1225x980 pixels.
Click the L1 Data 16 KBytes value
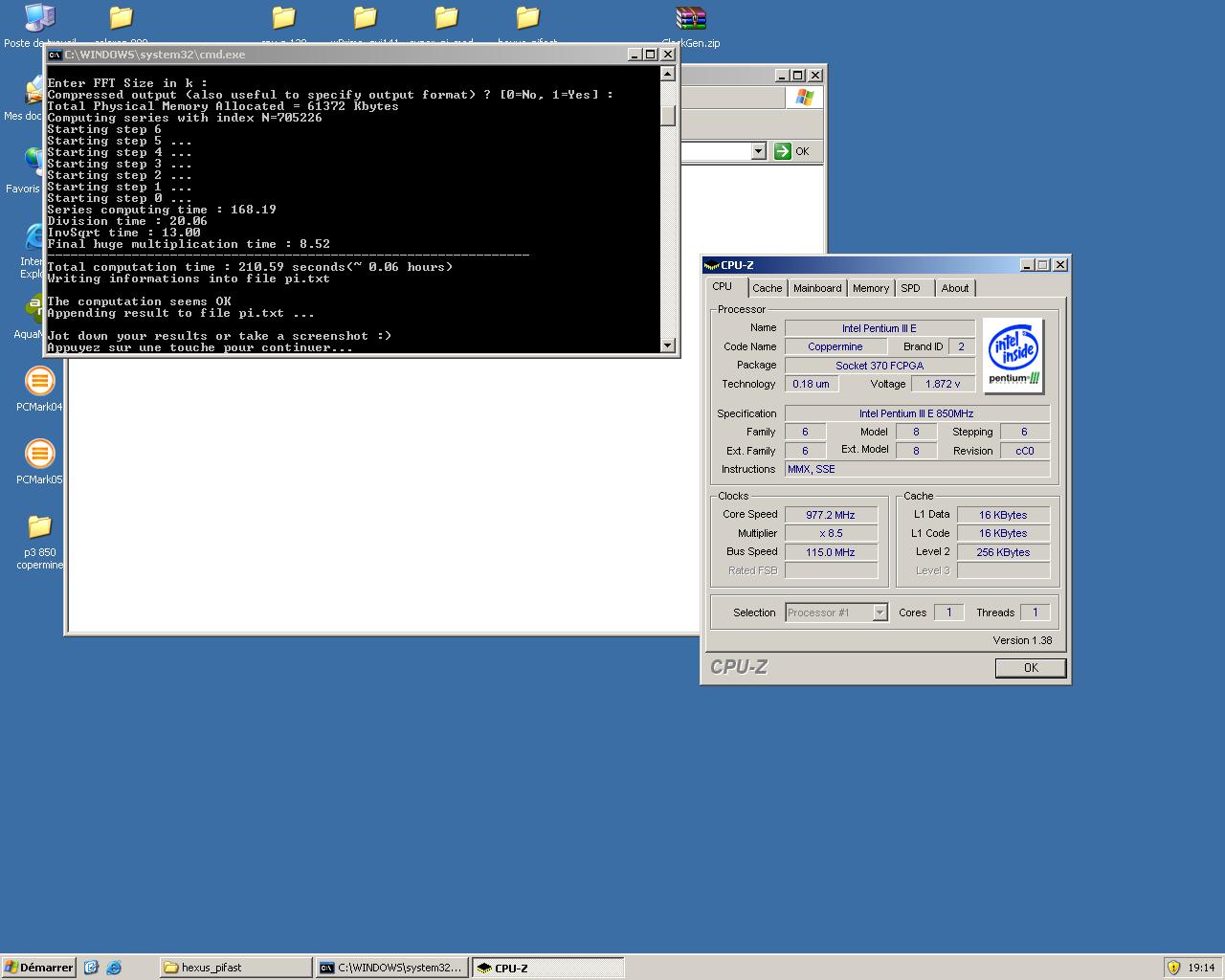[x=1003, y=515]
